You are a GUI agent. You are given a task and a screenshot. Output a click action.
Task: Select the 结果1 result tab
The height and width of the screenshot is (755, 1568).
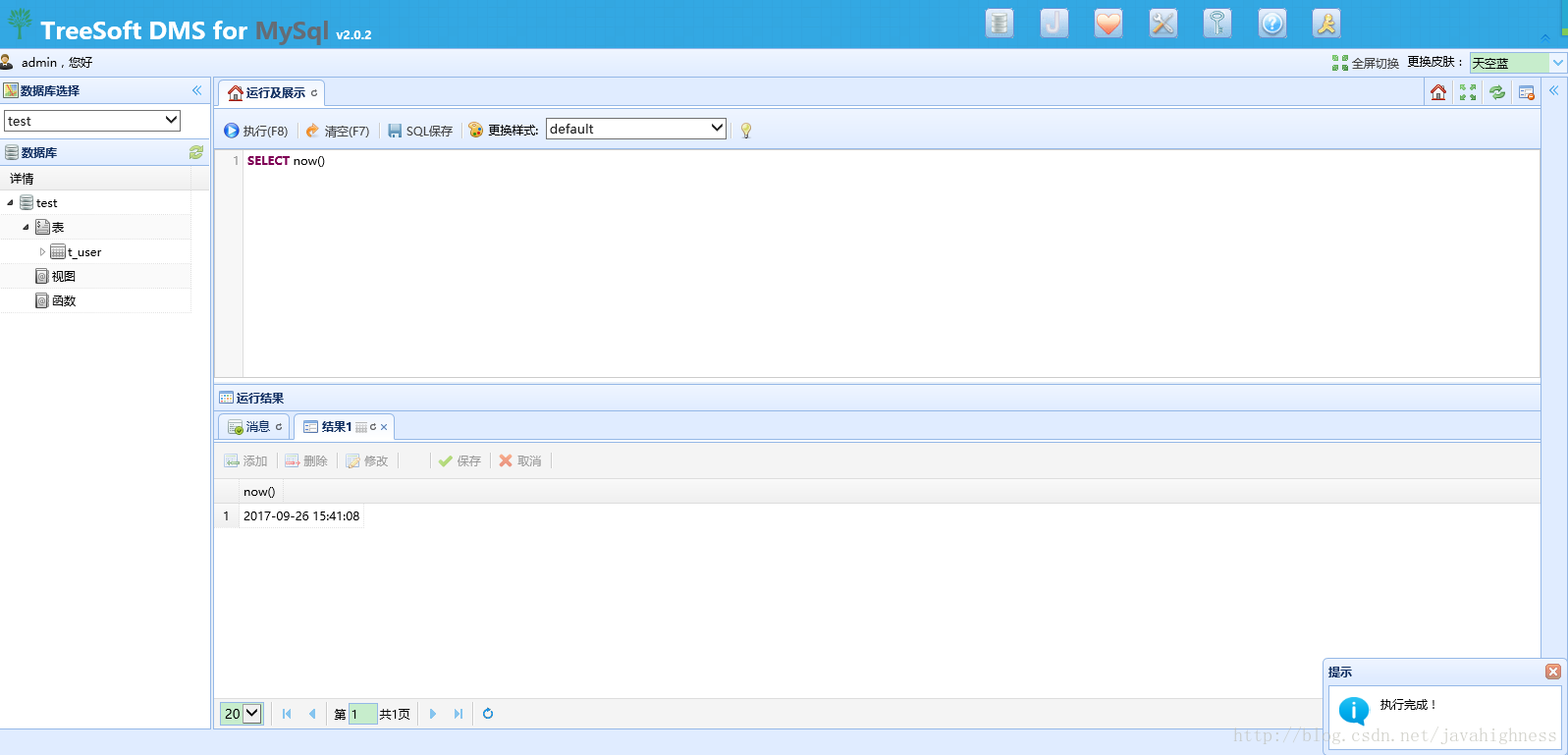click(335, 427)
